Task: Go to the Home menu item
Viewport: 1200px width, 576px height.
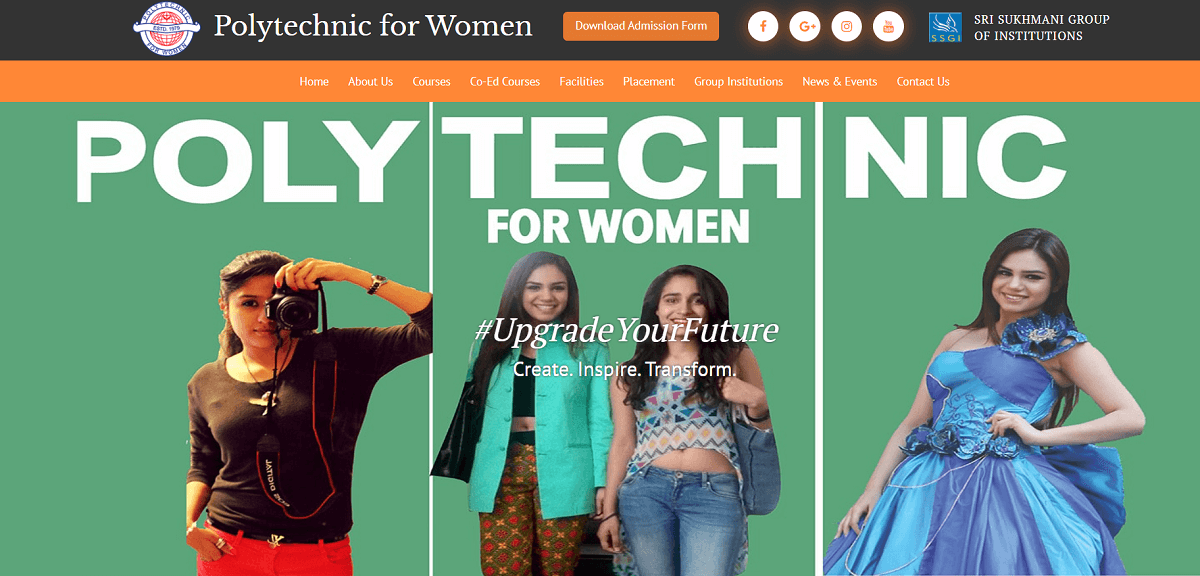Action: point(314,82)
